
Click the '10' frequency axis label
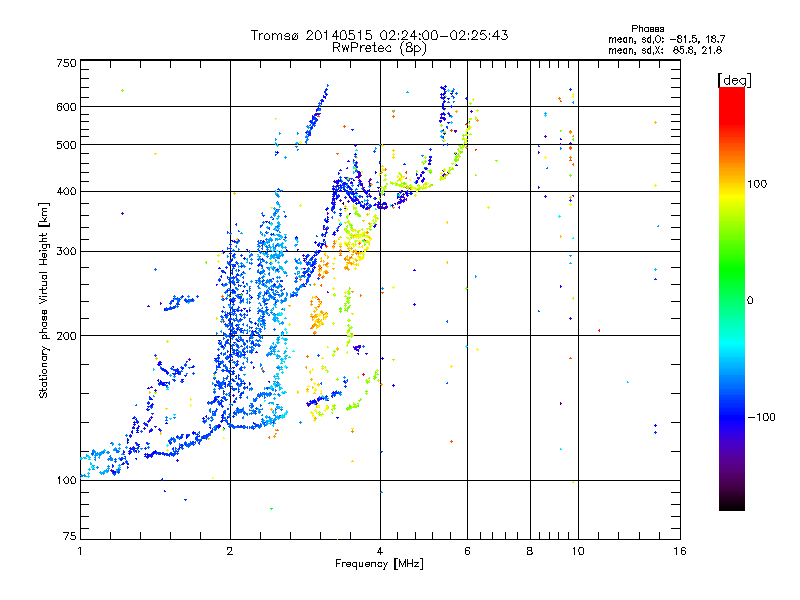tap(578, 551)
